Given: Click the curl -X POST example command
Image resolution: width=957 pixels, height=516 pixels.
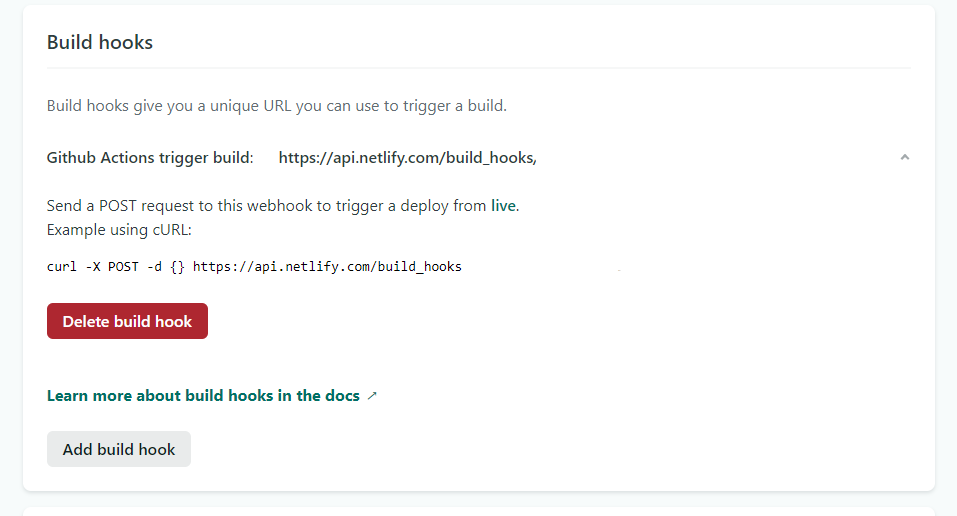Looking at the screenshot, I should 255,267.
